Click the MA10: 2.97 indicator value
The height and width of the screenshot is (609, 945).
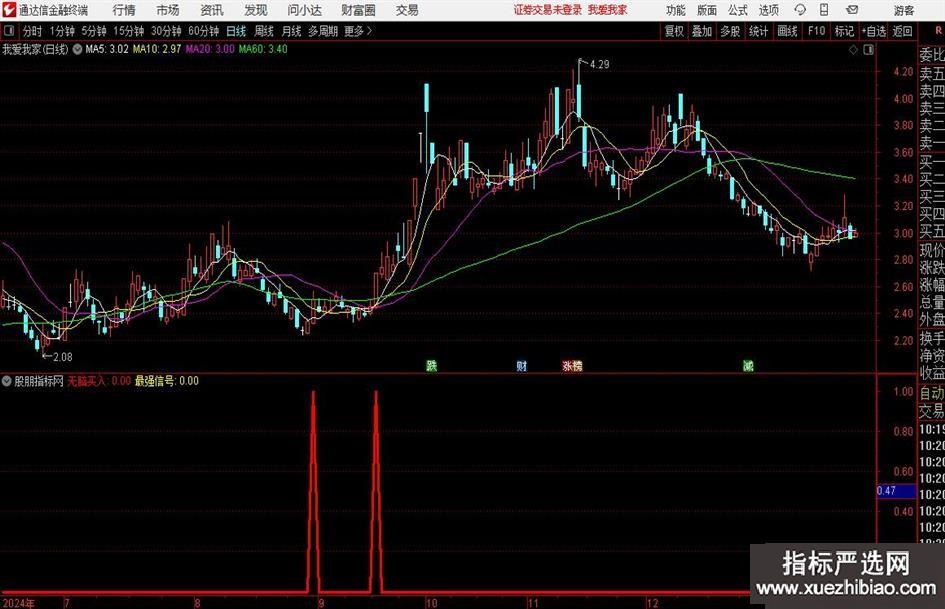coord(157,49)
